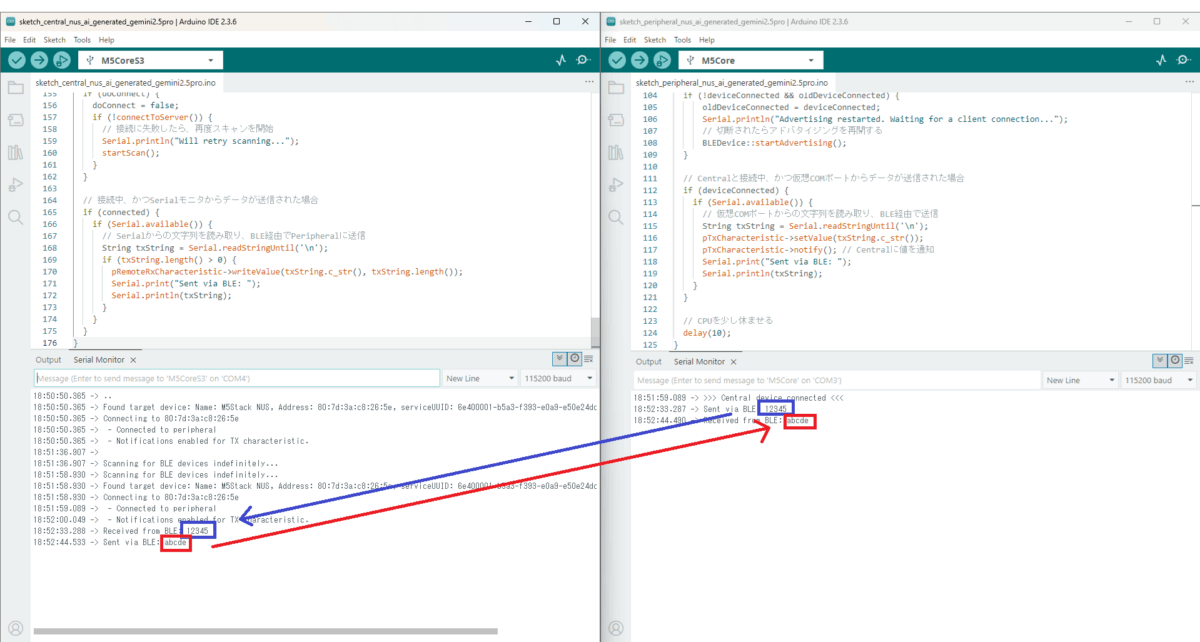
Task: Open Sketchbook folder in peripheral sketch sidebar
Action: pyautogui.click(x=616, y=88)
